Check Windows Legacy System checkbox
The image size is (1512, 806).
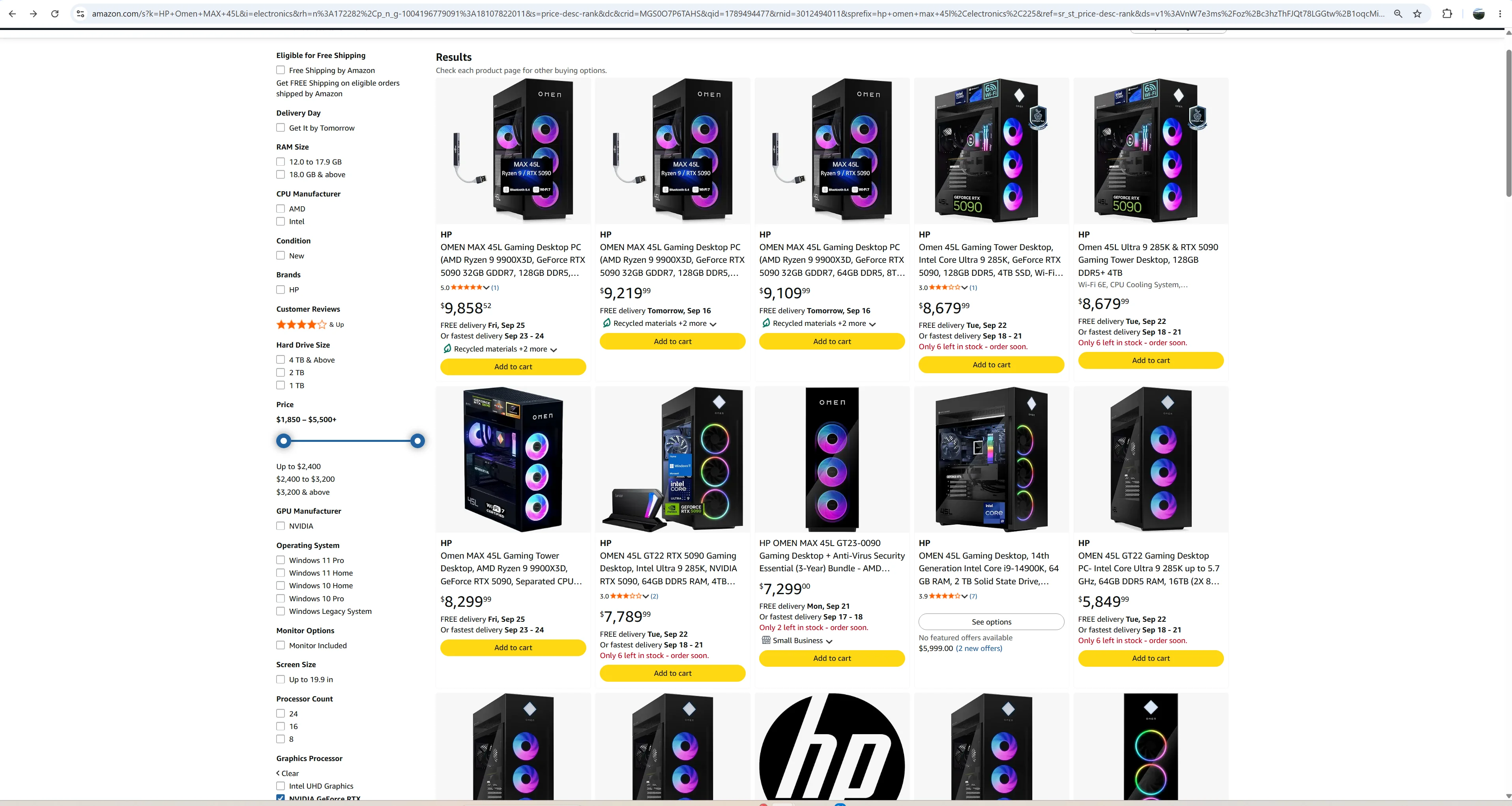pos(281,612)
